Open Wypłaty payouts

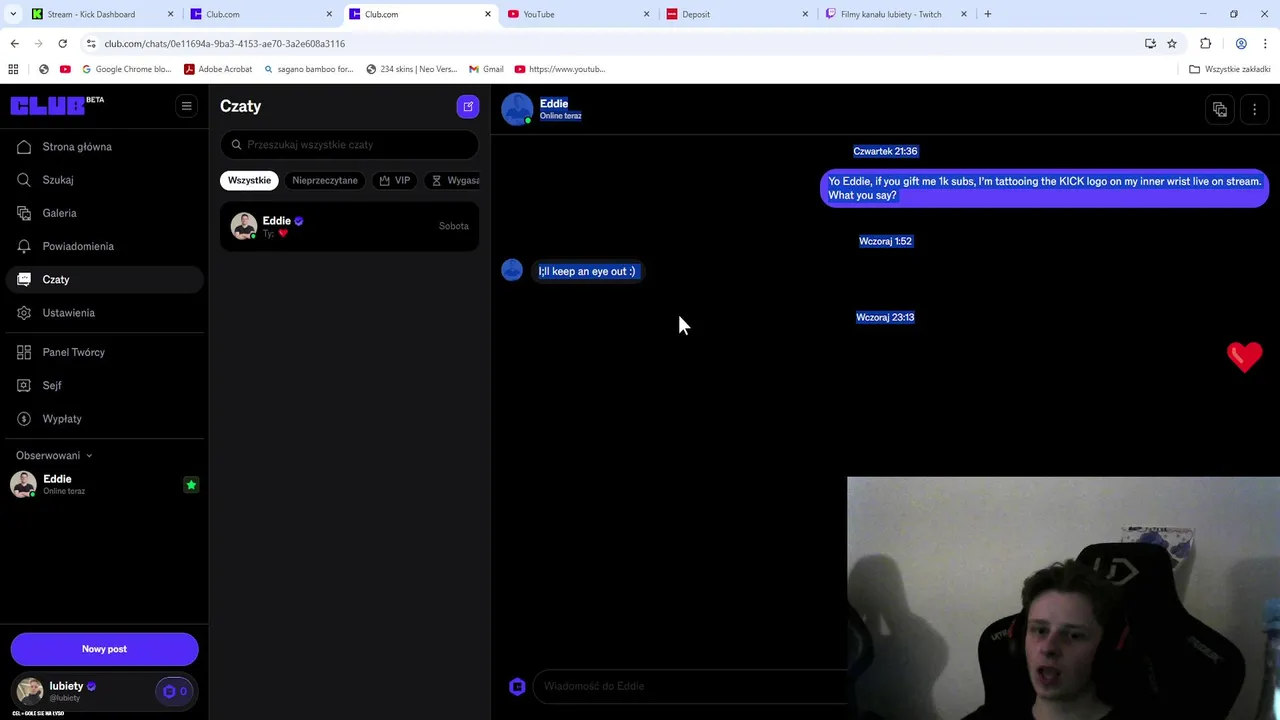[x=104, y=419]
